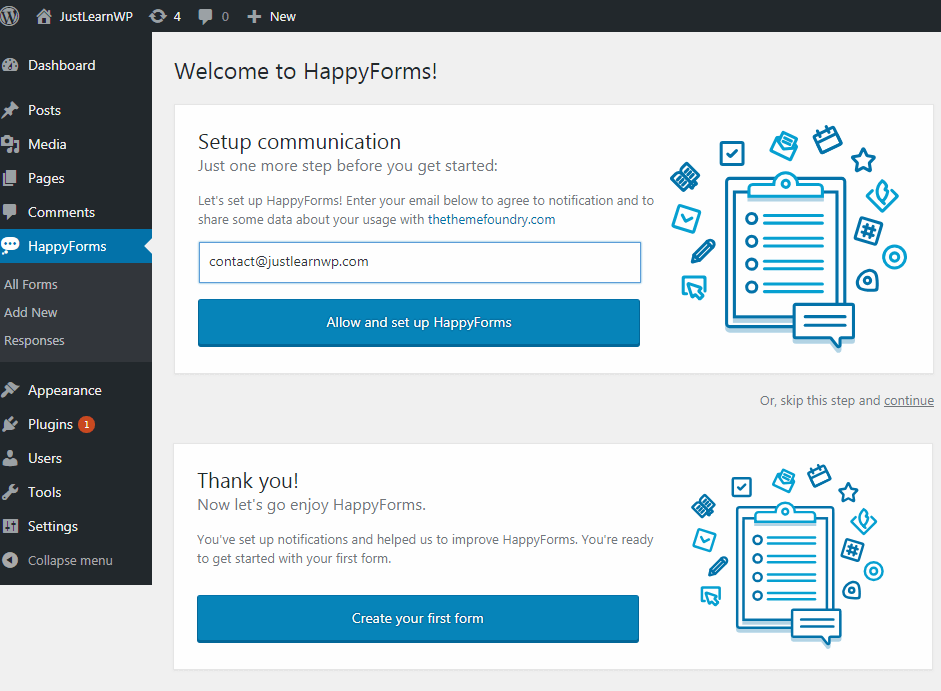
Task: Click the home icon beside JustLearnWP
Action: tap(44, 16)
